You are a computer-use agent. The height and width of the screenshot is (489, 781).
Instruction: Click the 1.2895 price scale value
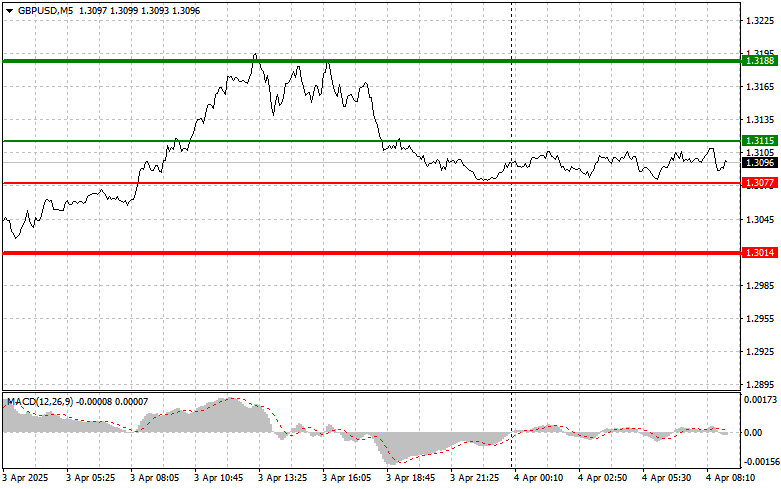pyautogui.click(x=760, y=384)
